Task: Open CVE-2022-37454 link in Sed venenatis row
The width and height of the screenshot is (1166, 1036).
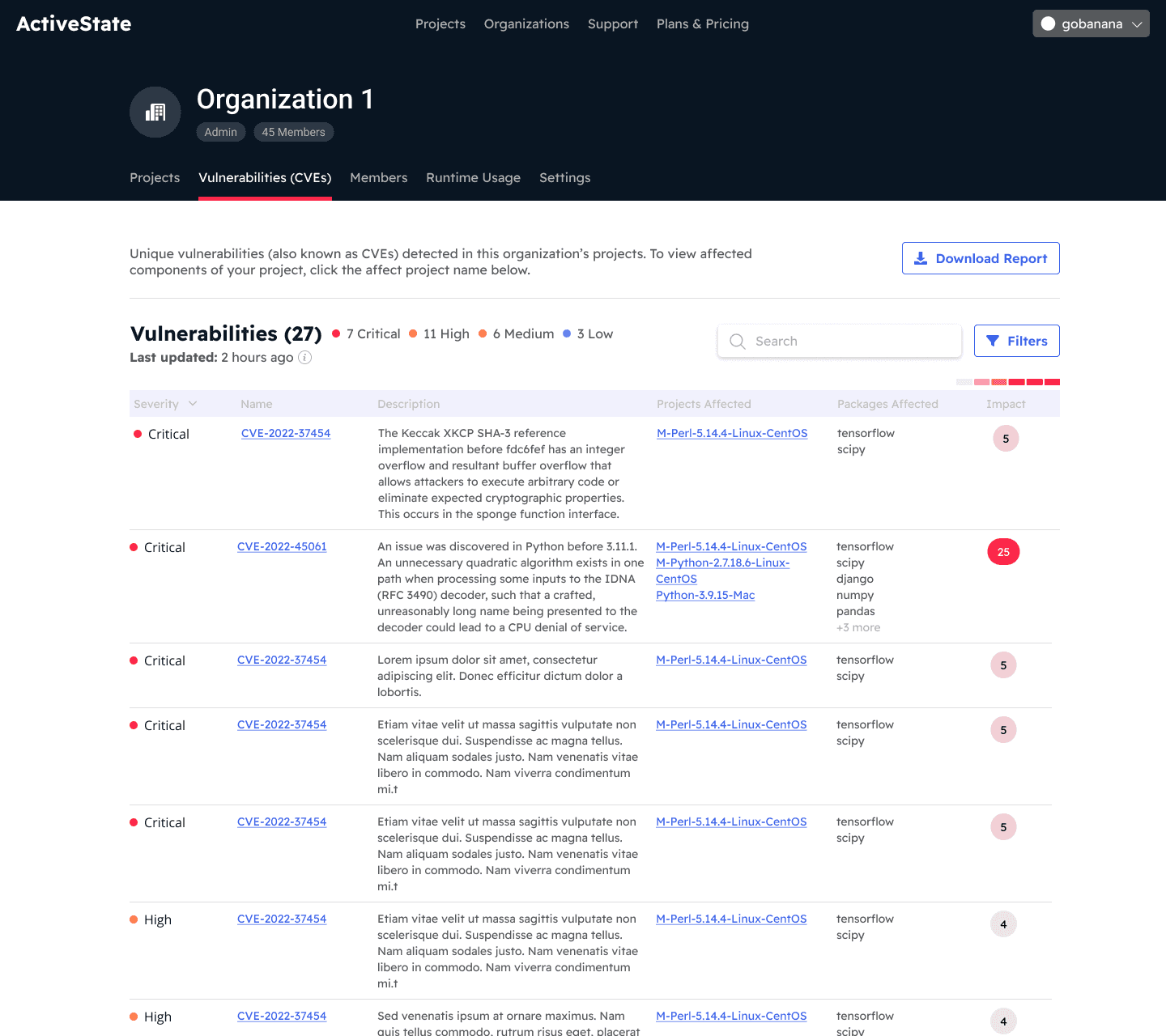Action: coord(282,1016)
